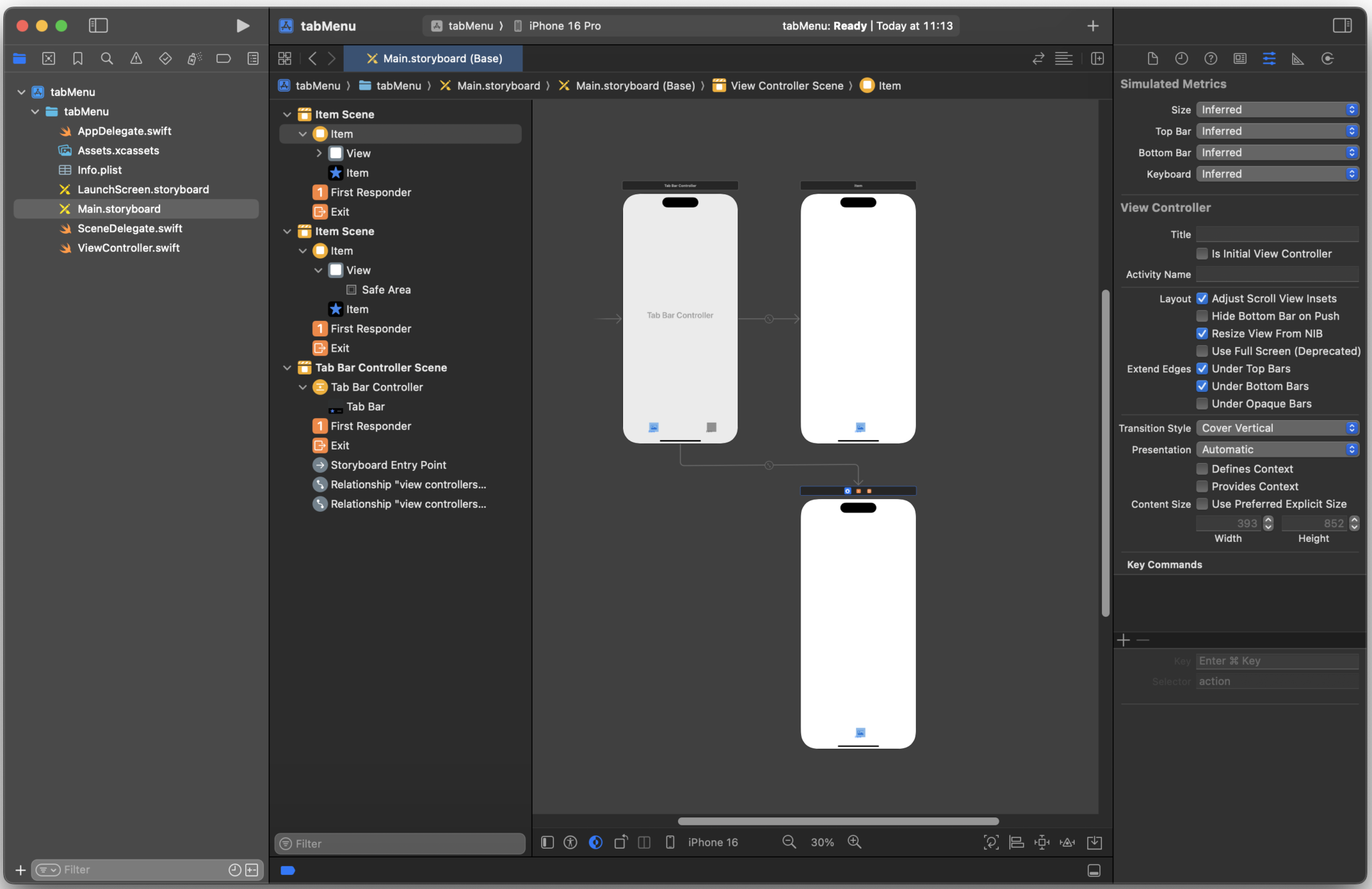Uncheck Under Top Bars extend edge
The height and width of the screenshot is (889, 1372).
(1203, 368)
